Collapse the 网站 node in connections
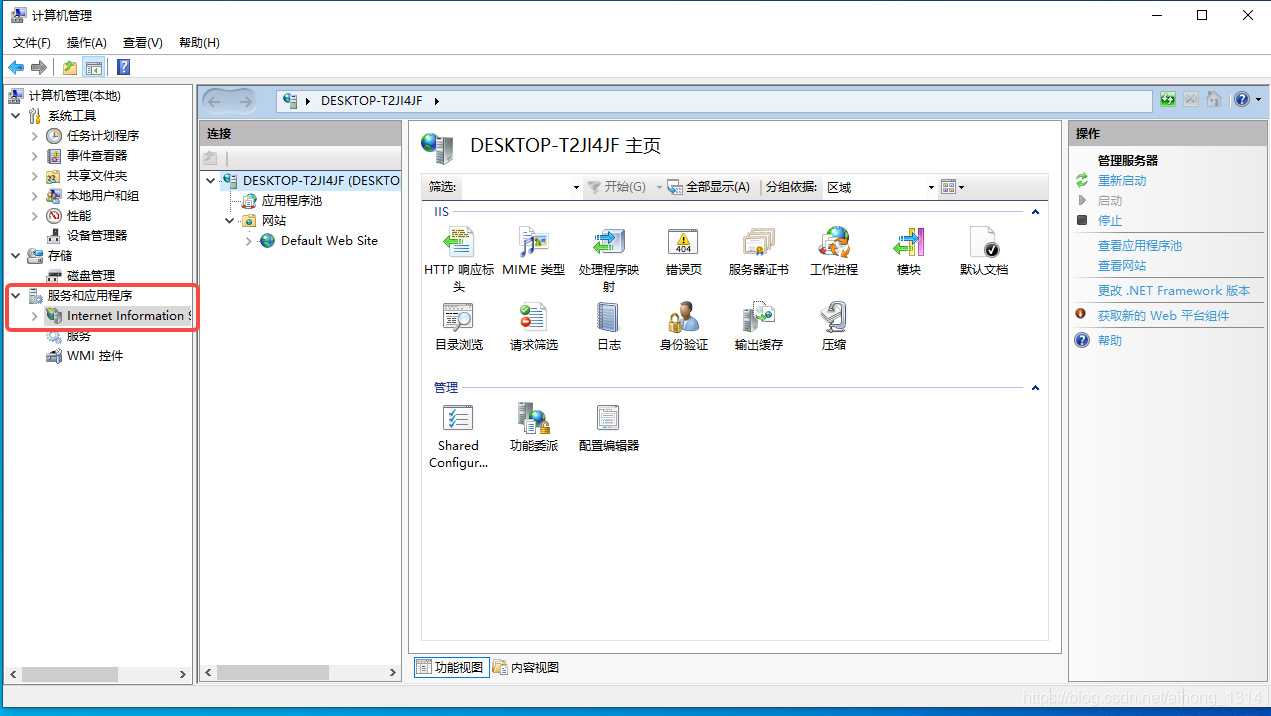The width and height of the screenshot is (1271, 716). [x=230, y=221]
